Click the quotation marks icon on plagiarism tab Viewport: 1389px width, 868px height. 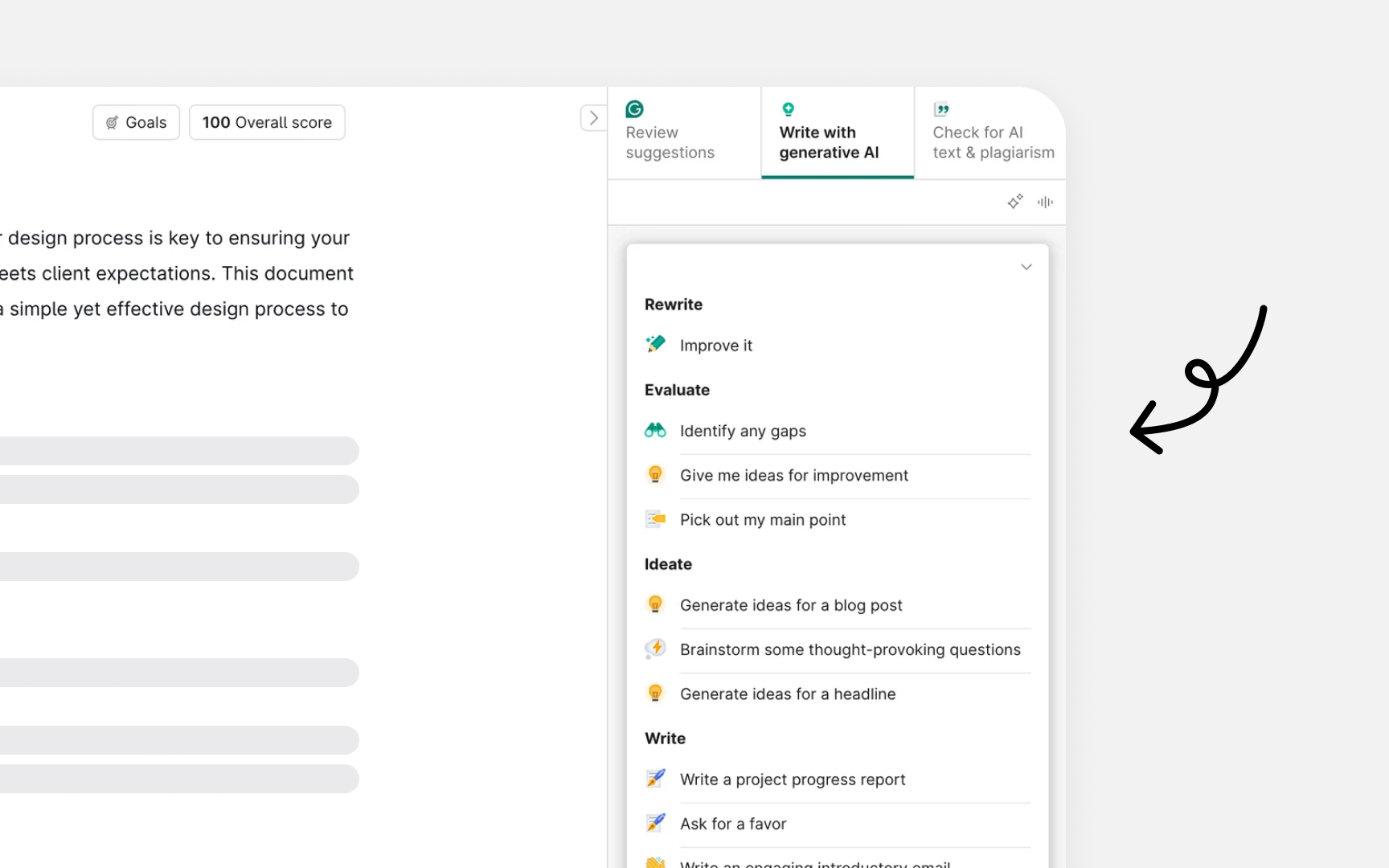(940, 108)
